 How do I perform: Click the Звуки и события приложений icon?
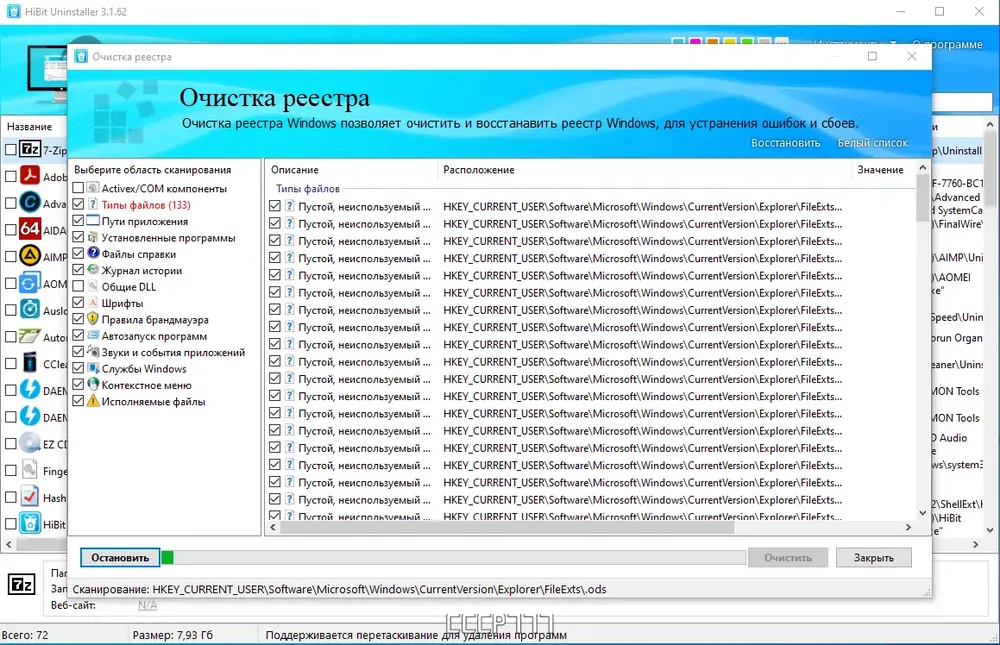[x=93, y=352]
